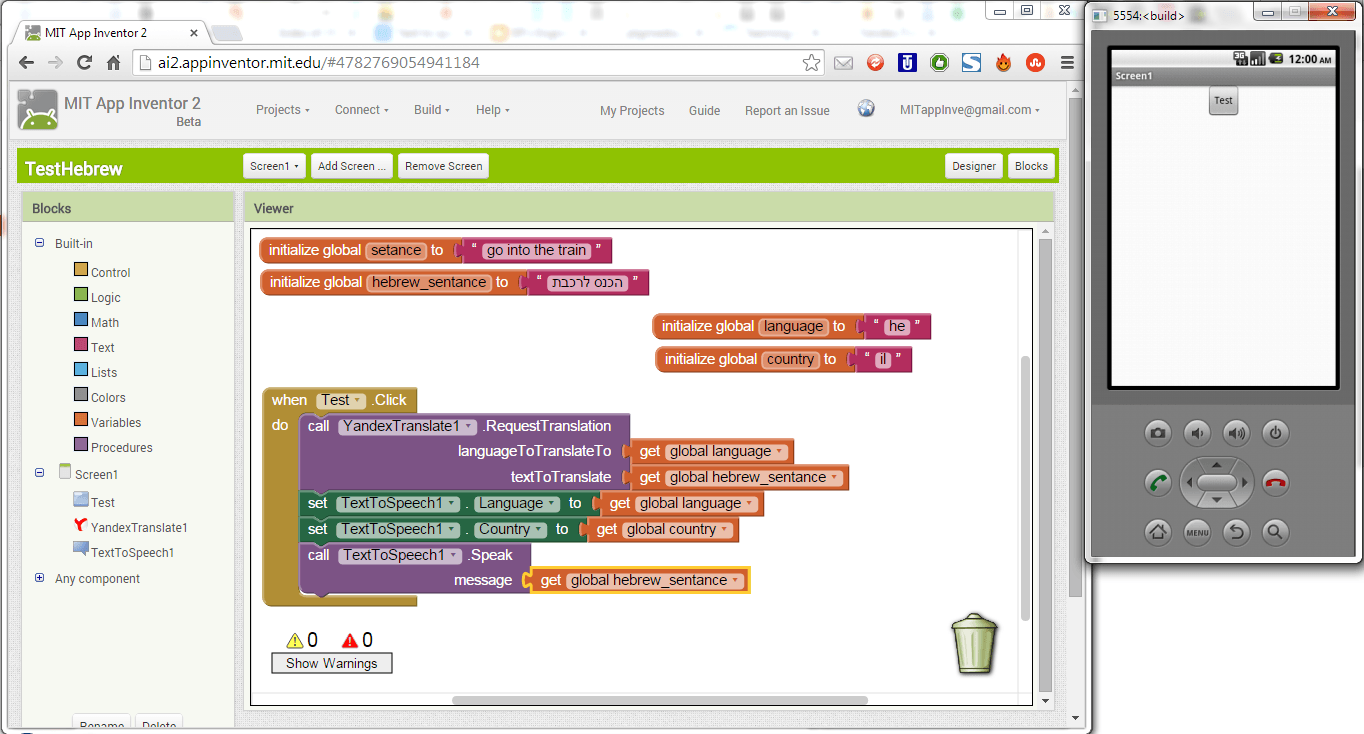Viewport: 1364px width, 734px height.
Task: Open My Projects link
Action: coord(632,111)
